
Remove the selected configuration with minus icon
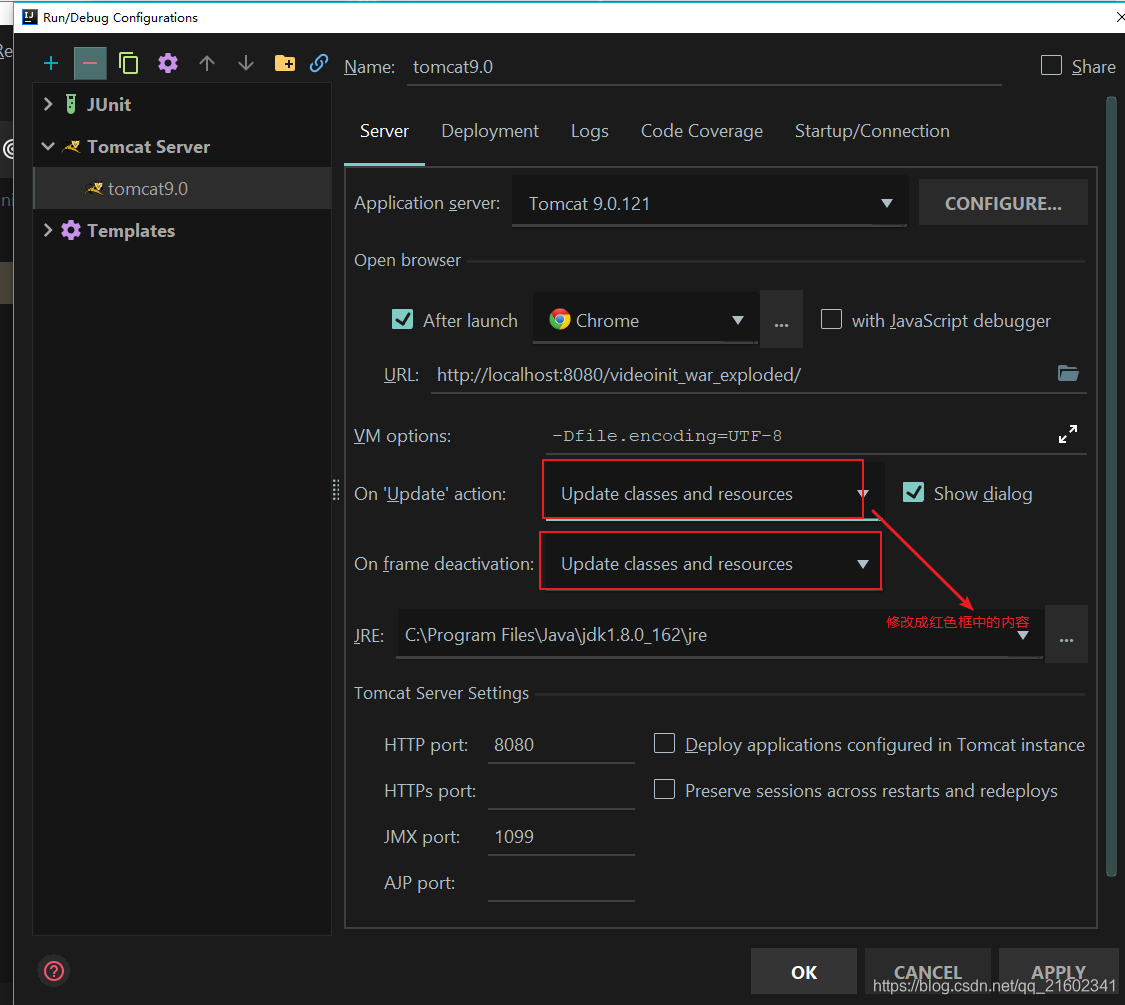tap(90, 63)
